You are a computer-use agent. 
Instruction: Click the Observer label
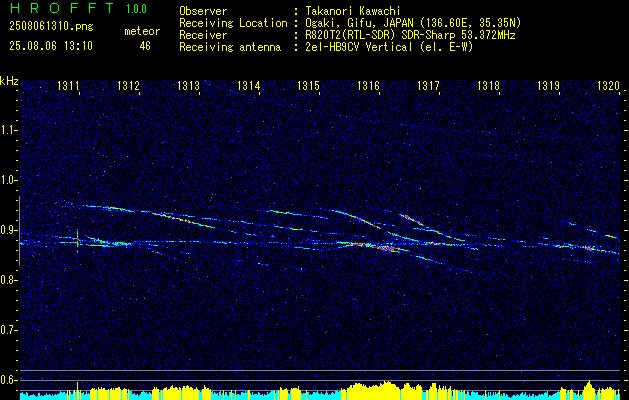(x=203, y=11)
